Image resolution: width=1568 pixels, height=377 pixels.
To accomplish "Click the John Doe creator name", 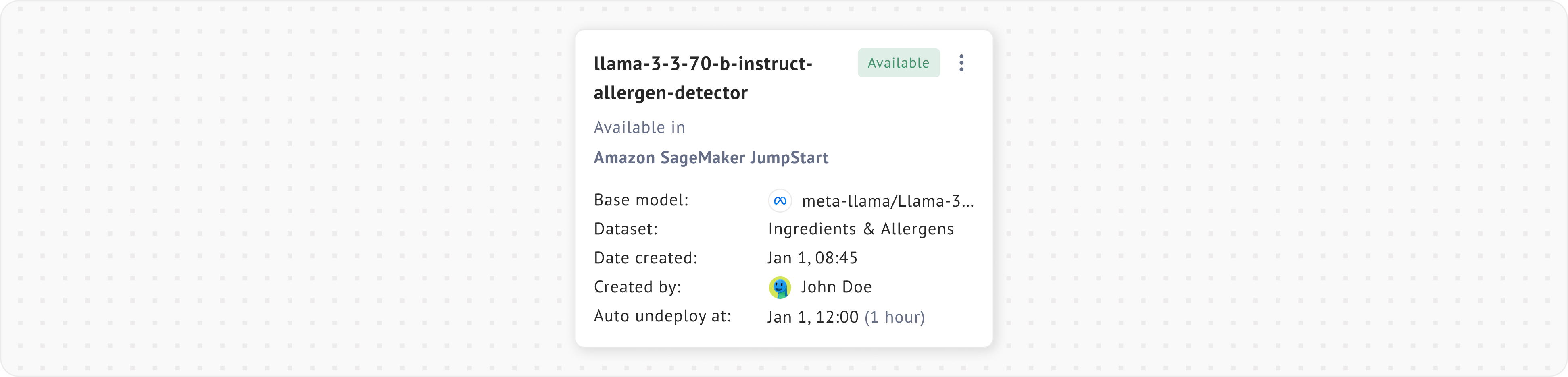I will pos(836,287).
